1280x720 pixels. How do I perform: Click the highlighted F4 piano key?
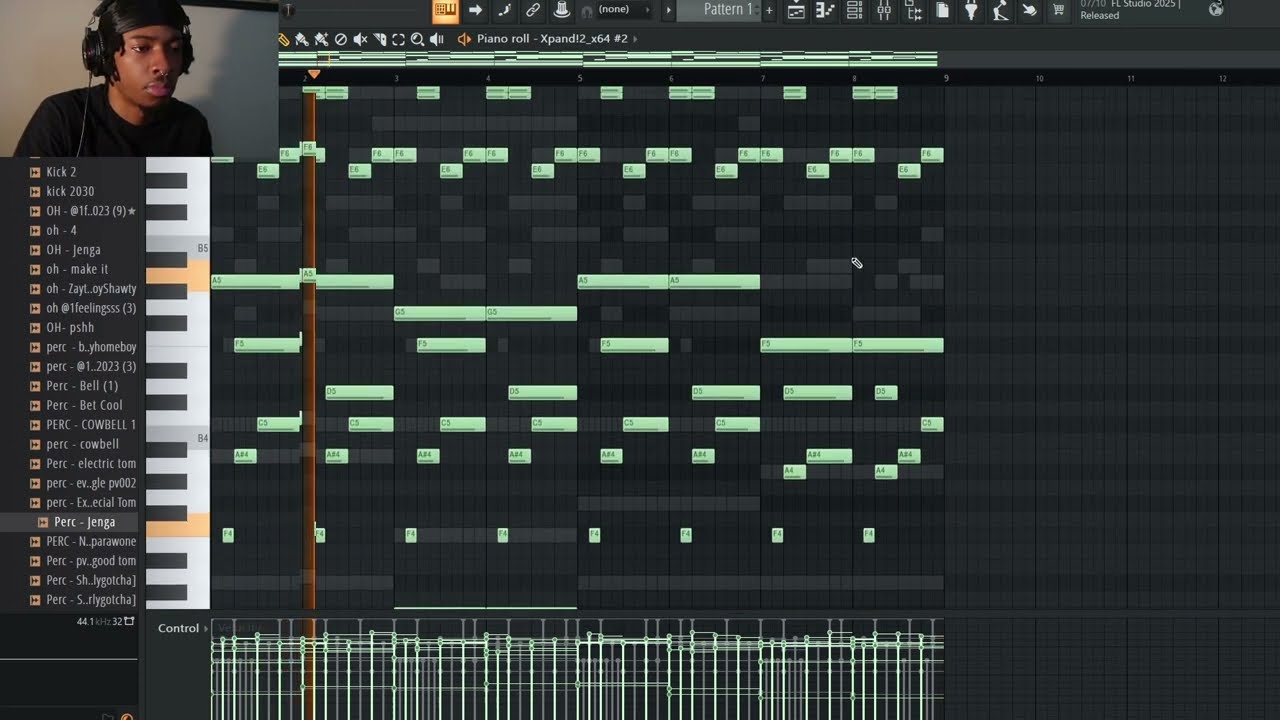pyautogui.click(x=178, y=526)
